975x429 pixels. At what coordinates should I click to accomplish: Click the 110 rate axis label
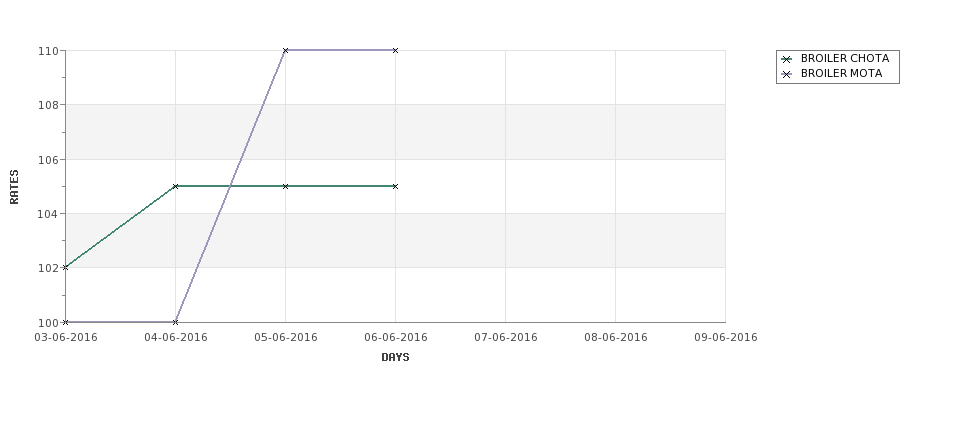48,51
